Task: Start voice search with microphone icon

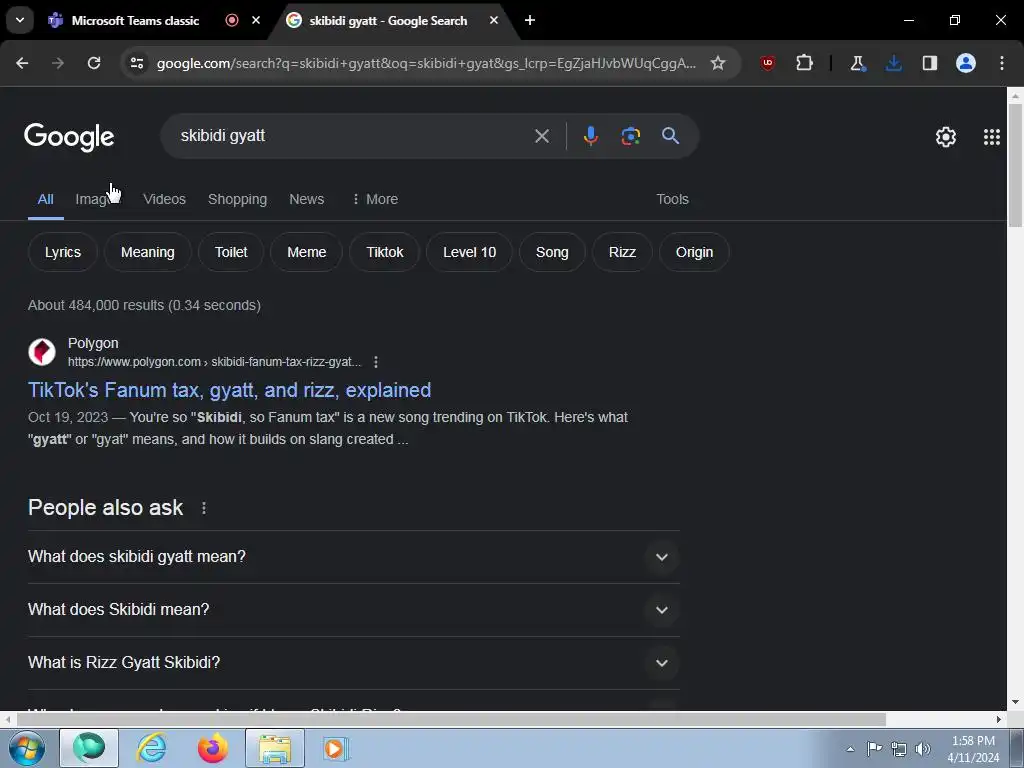Action: 590,136
